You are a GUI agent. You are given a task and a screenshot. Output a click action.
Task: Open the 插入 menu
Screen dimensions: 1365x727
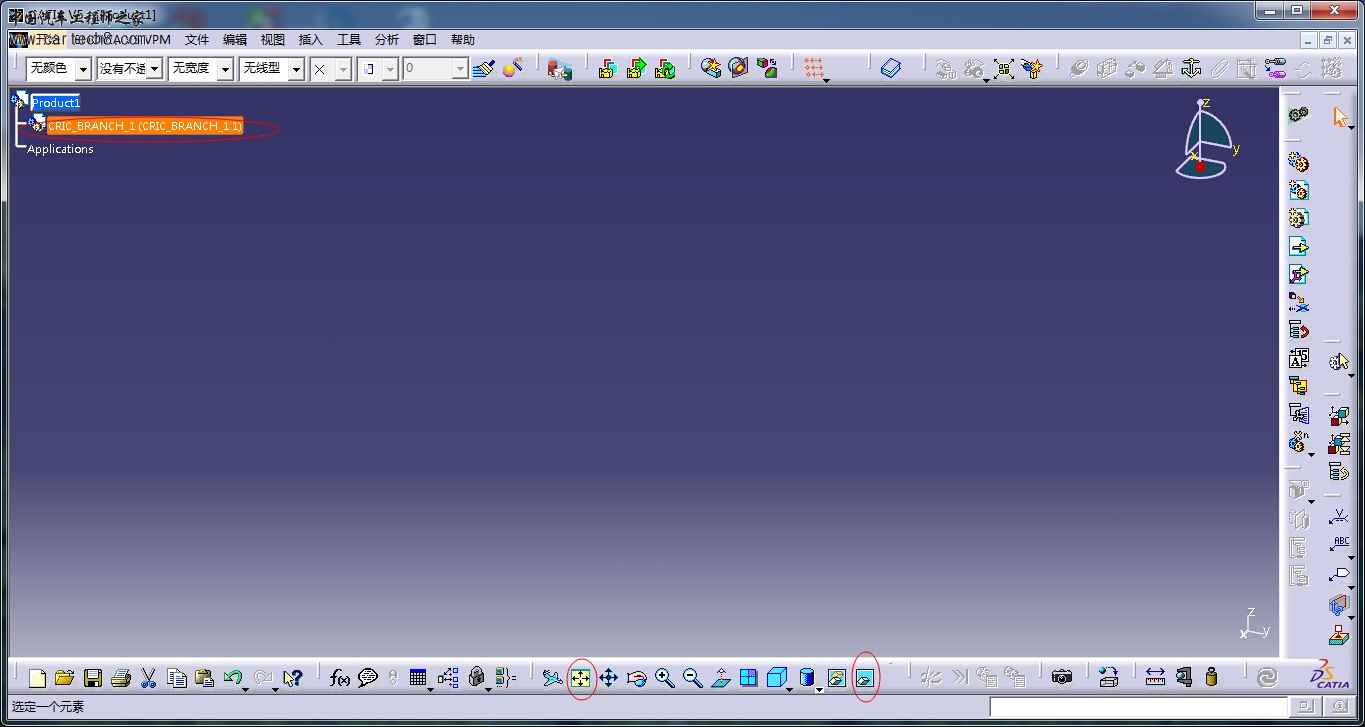(x=311, y=39)
